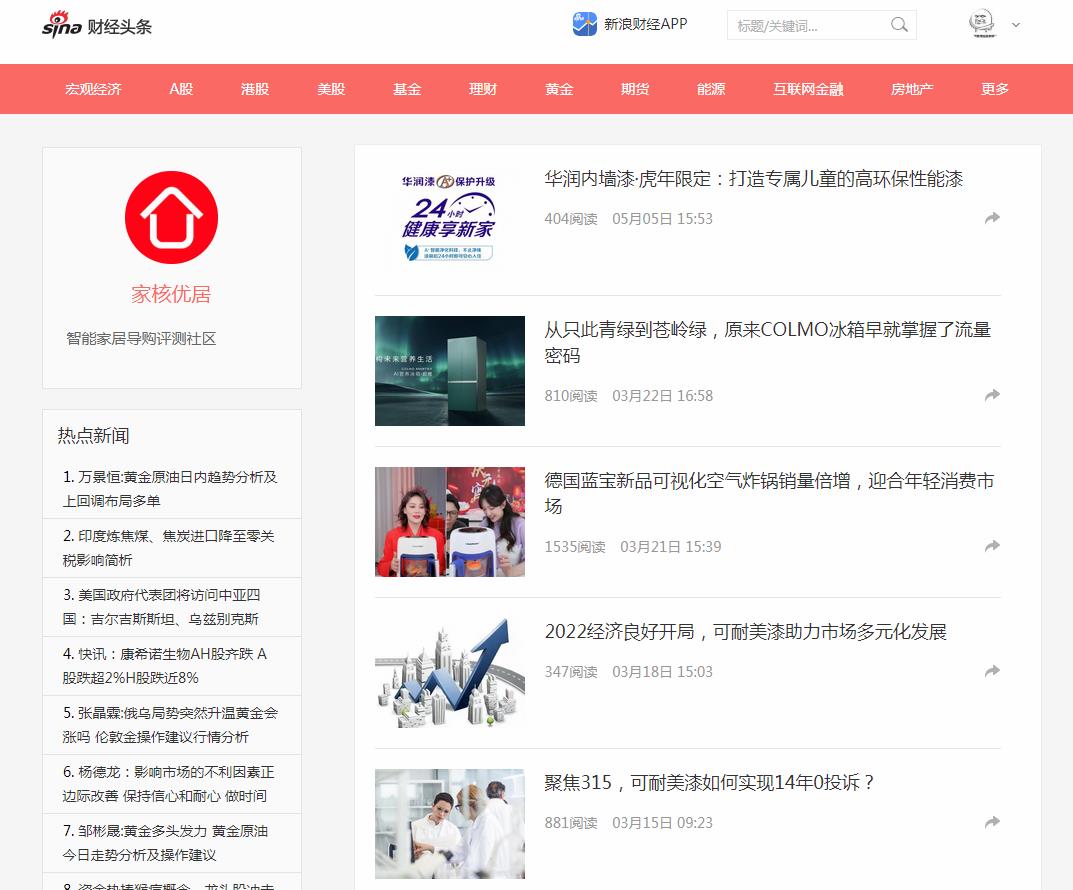The image size is (1073, 890).
Task: Click the 家核优居 red house logo
Action: (x=171, y=218)
